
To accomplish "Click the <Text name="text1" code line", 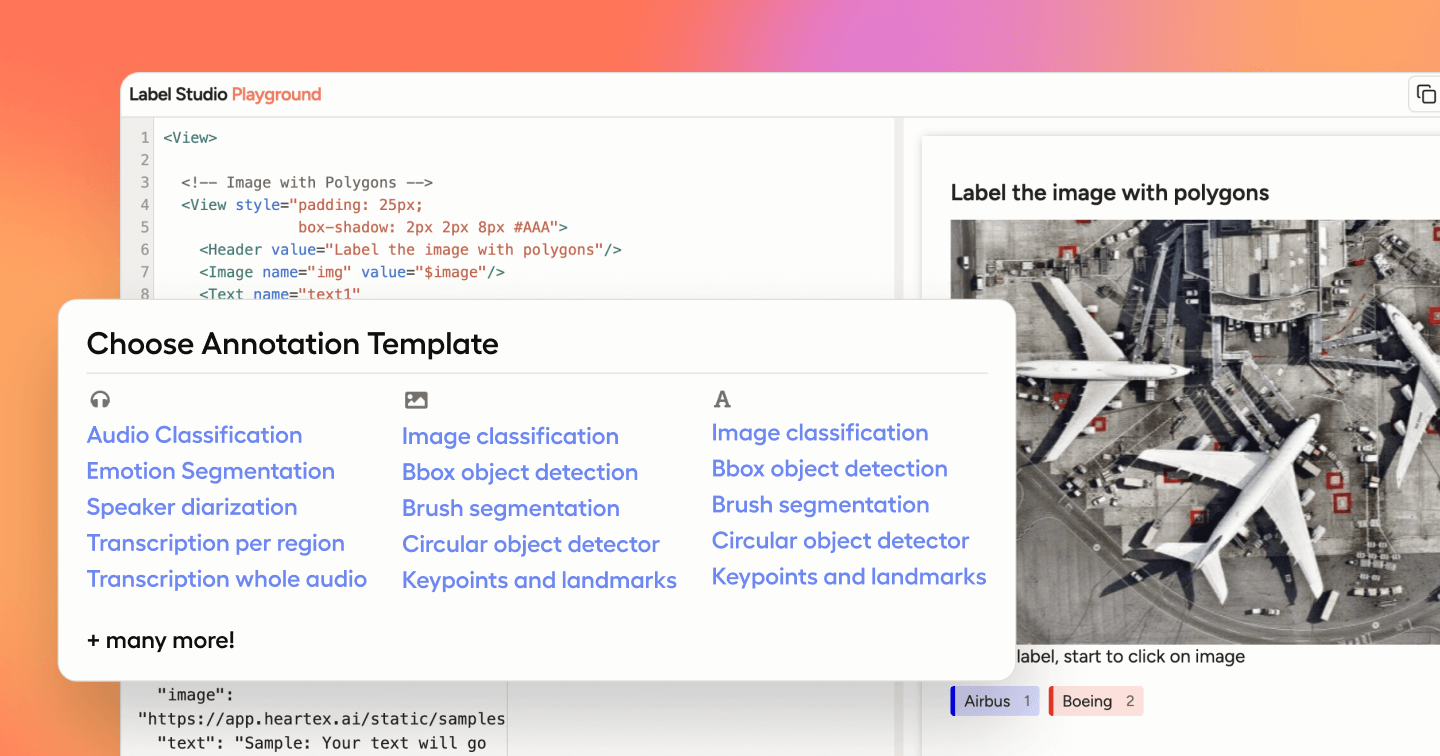I will point(279,293).
